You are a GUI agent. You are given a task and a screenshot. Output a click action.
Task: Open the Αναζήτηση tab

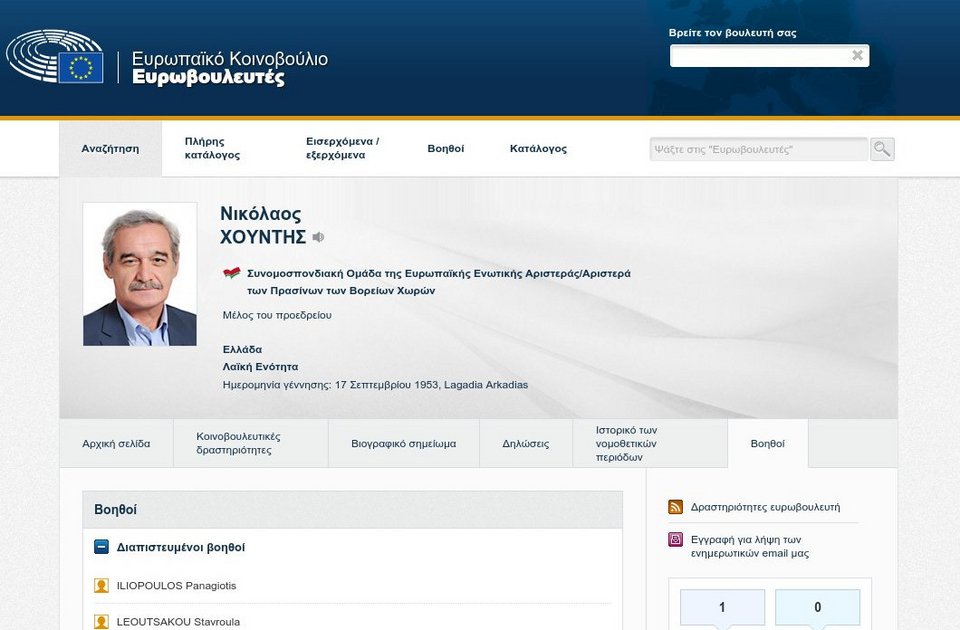(x=110, y=149)
